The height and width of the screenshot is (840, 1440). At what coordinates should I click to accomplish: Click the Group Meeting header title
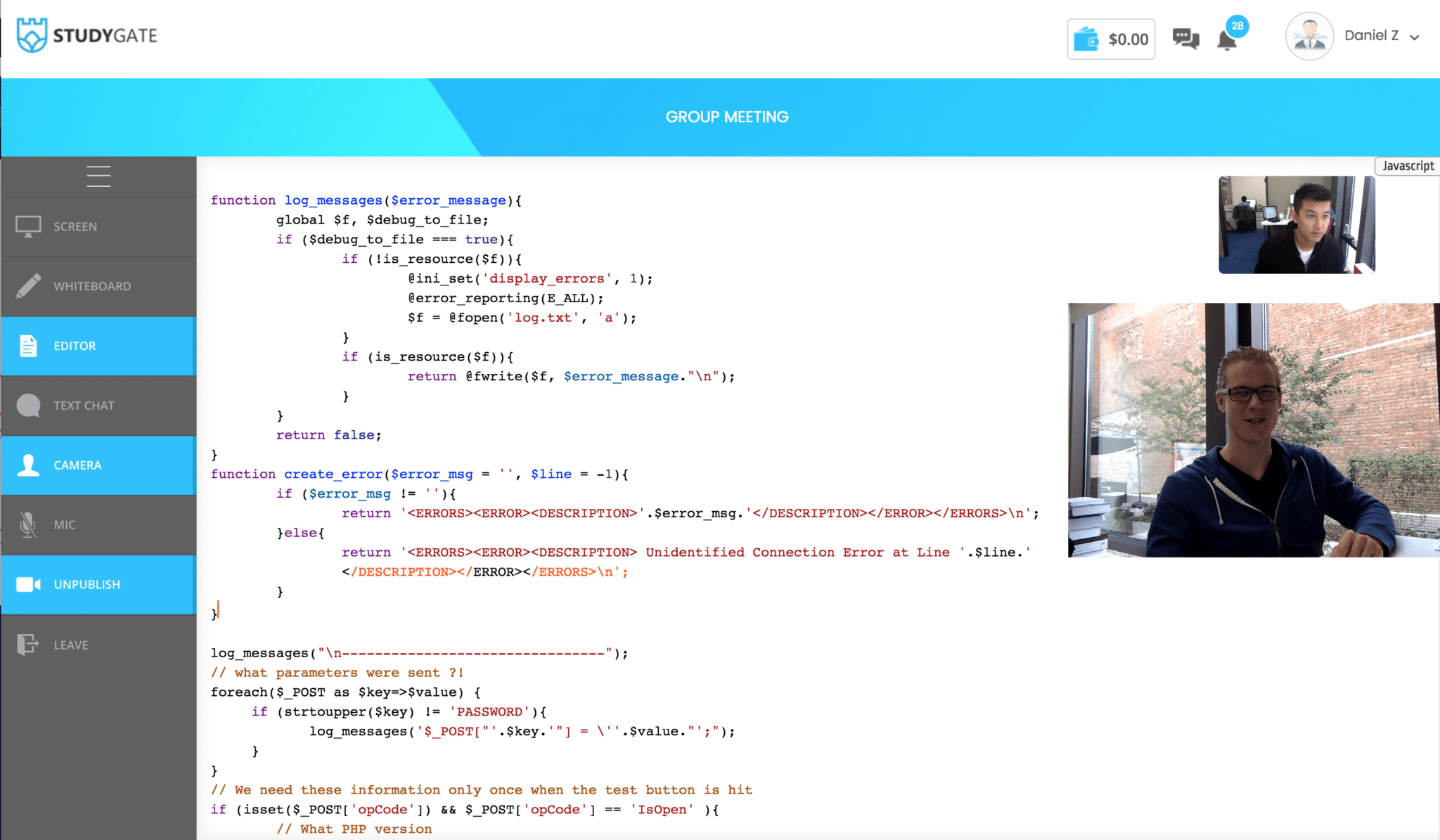tap(727, 117)
